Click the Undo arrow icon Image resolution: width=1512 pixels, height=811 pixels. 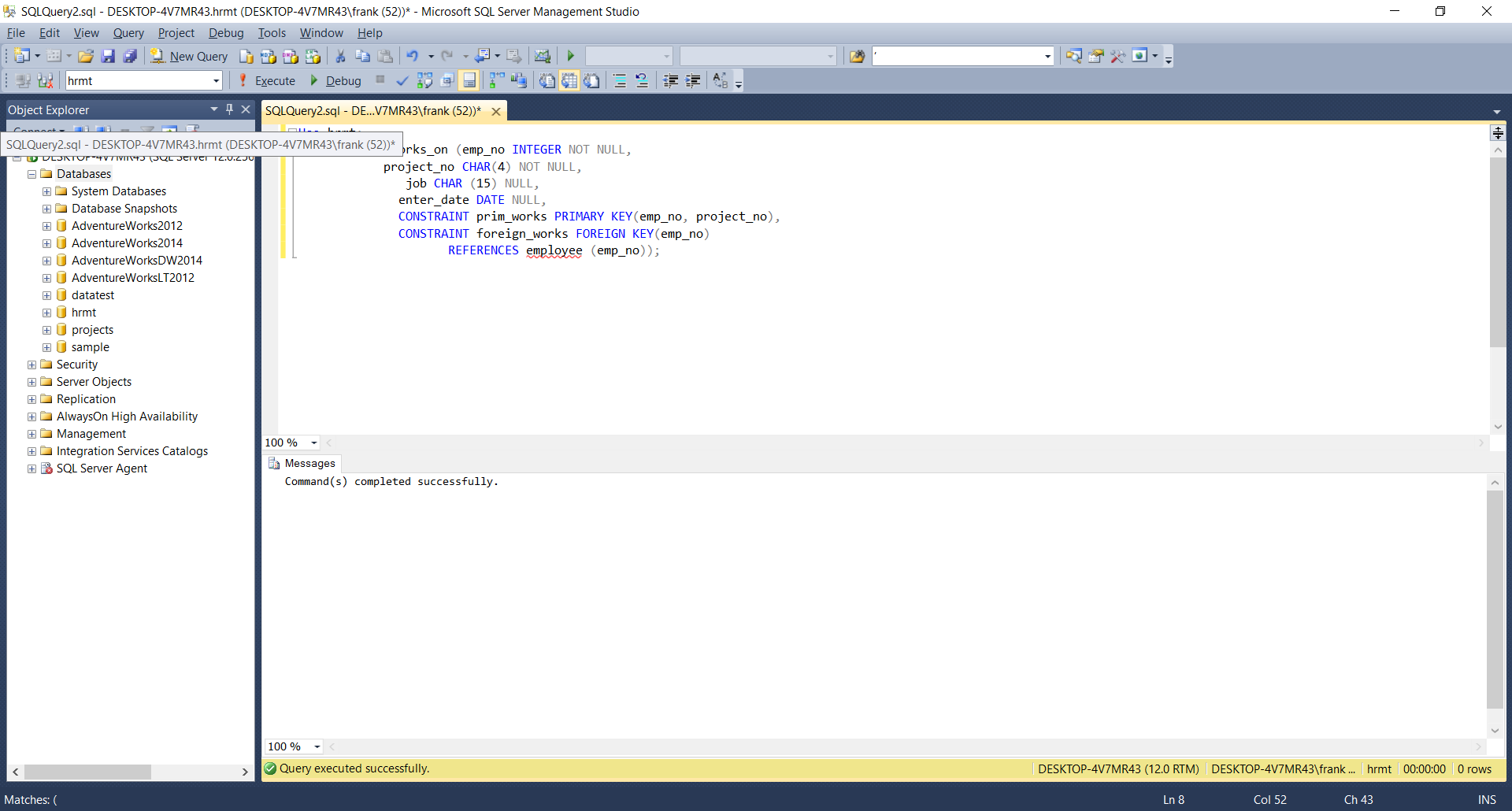413,56
